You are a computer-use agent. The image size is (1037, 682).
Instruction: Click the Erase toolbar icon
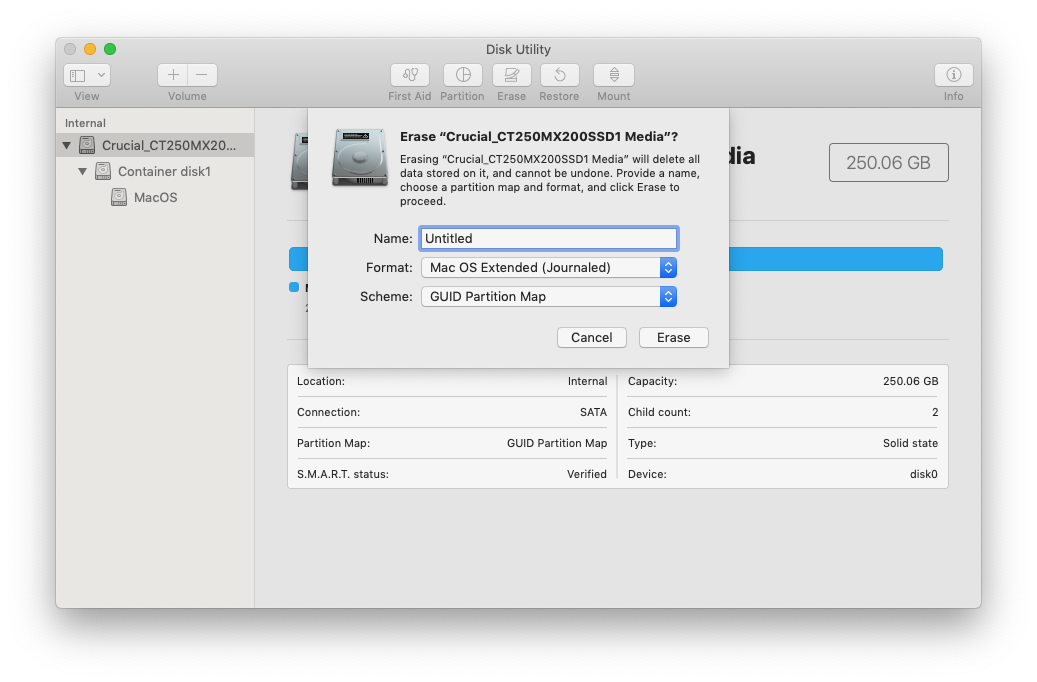coord(511,75)
